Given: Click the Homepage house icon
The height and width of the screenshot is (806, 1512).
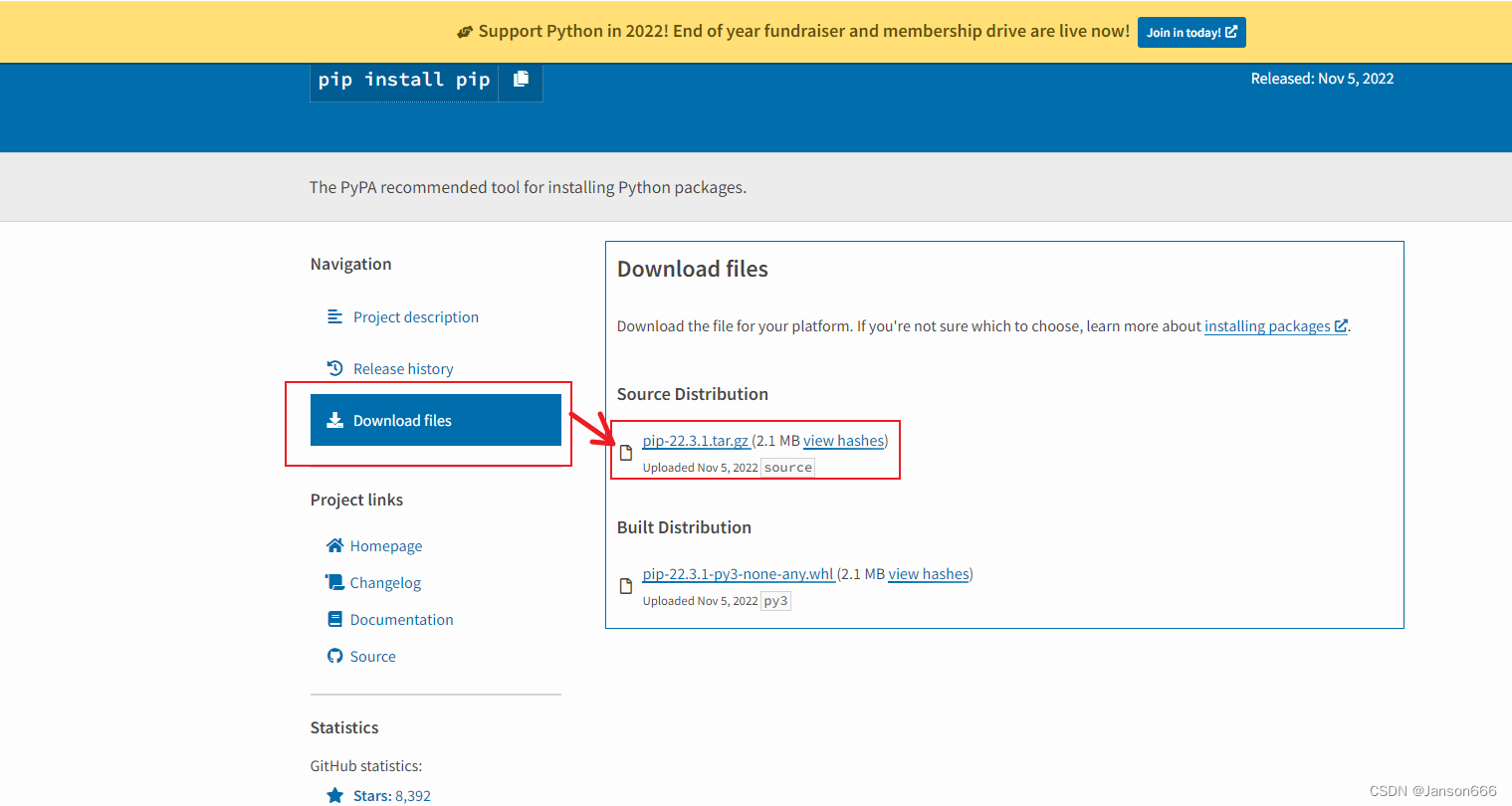Looking at the screenshot, I should coord(335,545).
